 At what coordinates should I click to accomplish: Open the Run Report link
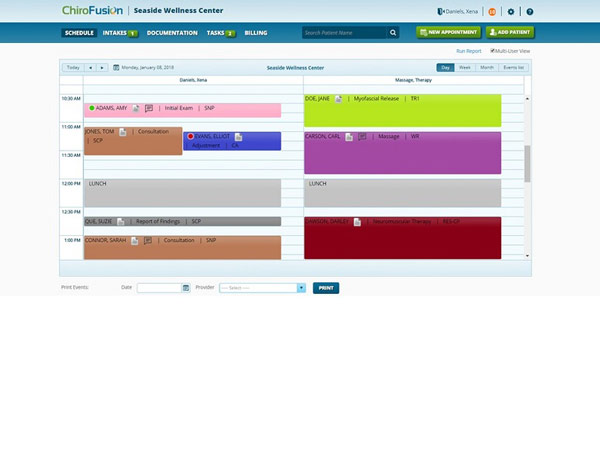[468, 51]
